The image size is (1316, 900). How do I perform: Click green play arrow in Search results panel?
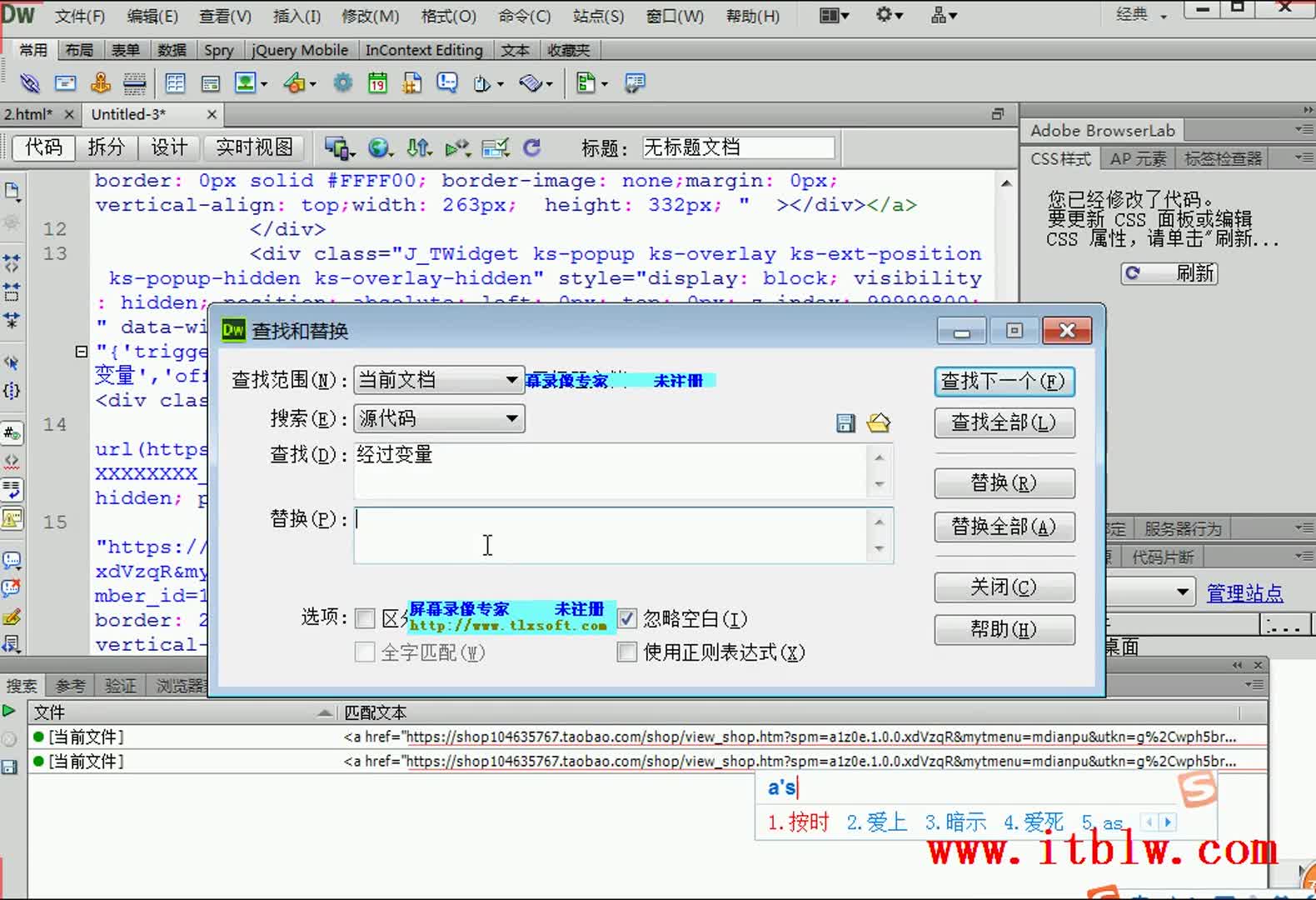pos(9,711)
